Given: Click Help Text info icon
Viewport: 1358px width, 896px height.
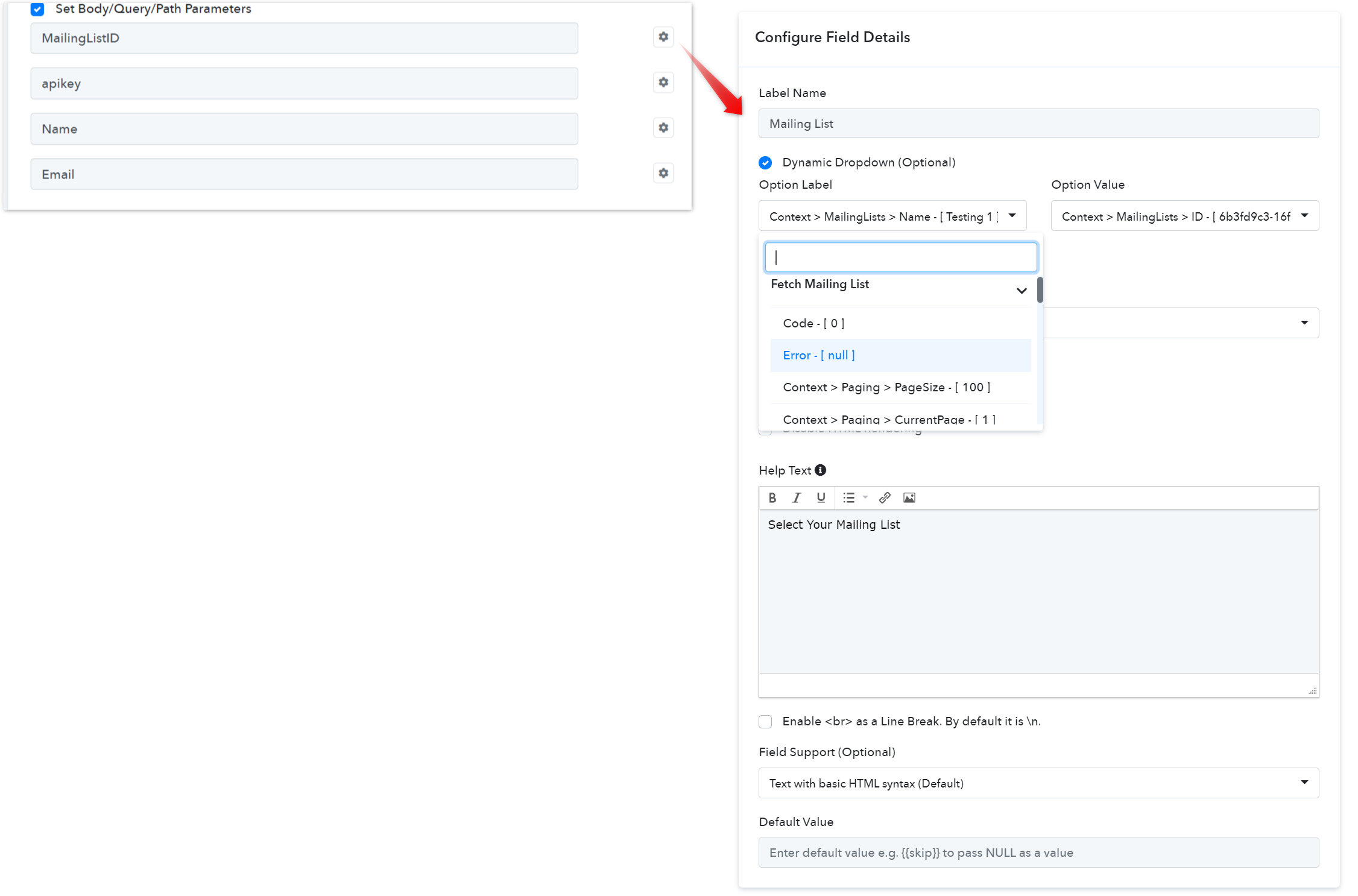Looking at the screenshot, I should (820, 470).
